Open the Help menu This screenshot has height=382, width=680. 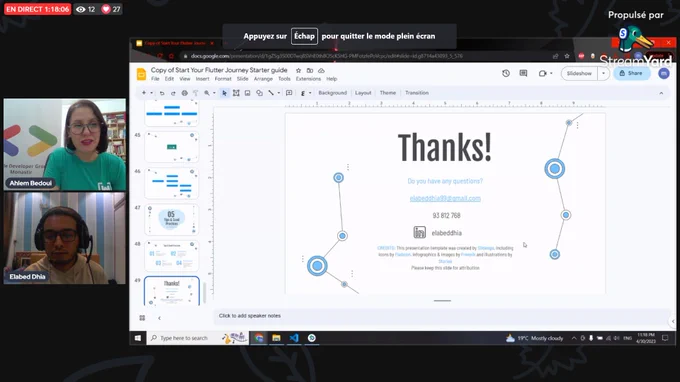point(332,79)
